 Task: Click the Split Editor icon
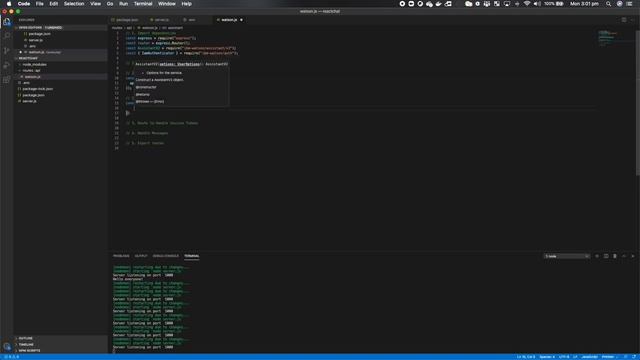coord(624,20)
